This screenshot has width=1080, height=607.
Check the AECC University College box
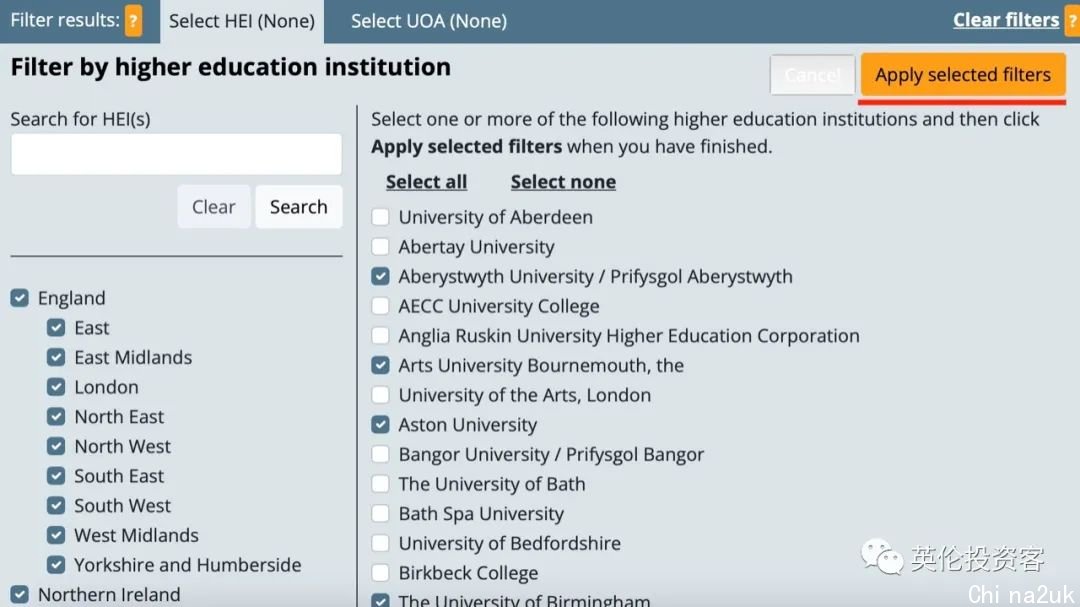380,306
